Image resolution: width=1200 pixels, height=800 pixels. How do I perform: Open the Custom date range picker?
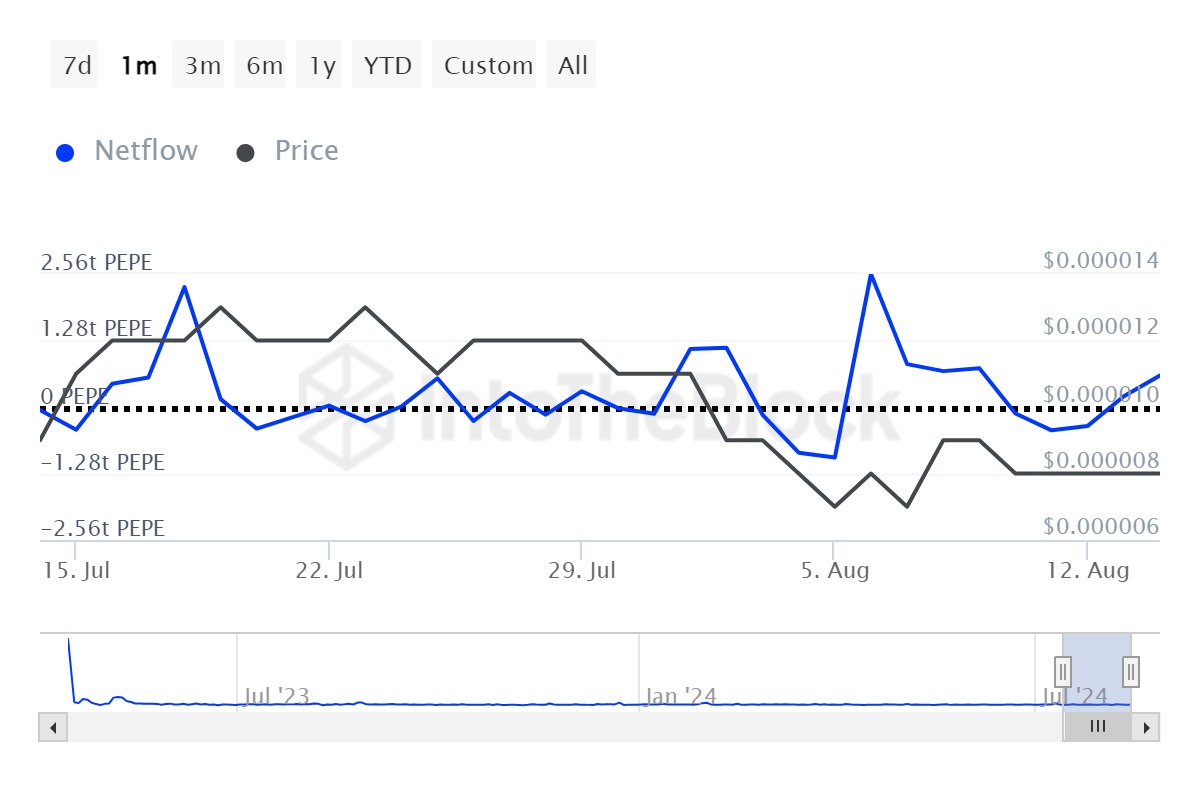488,66
